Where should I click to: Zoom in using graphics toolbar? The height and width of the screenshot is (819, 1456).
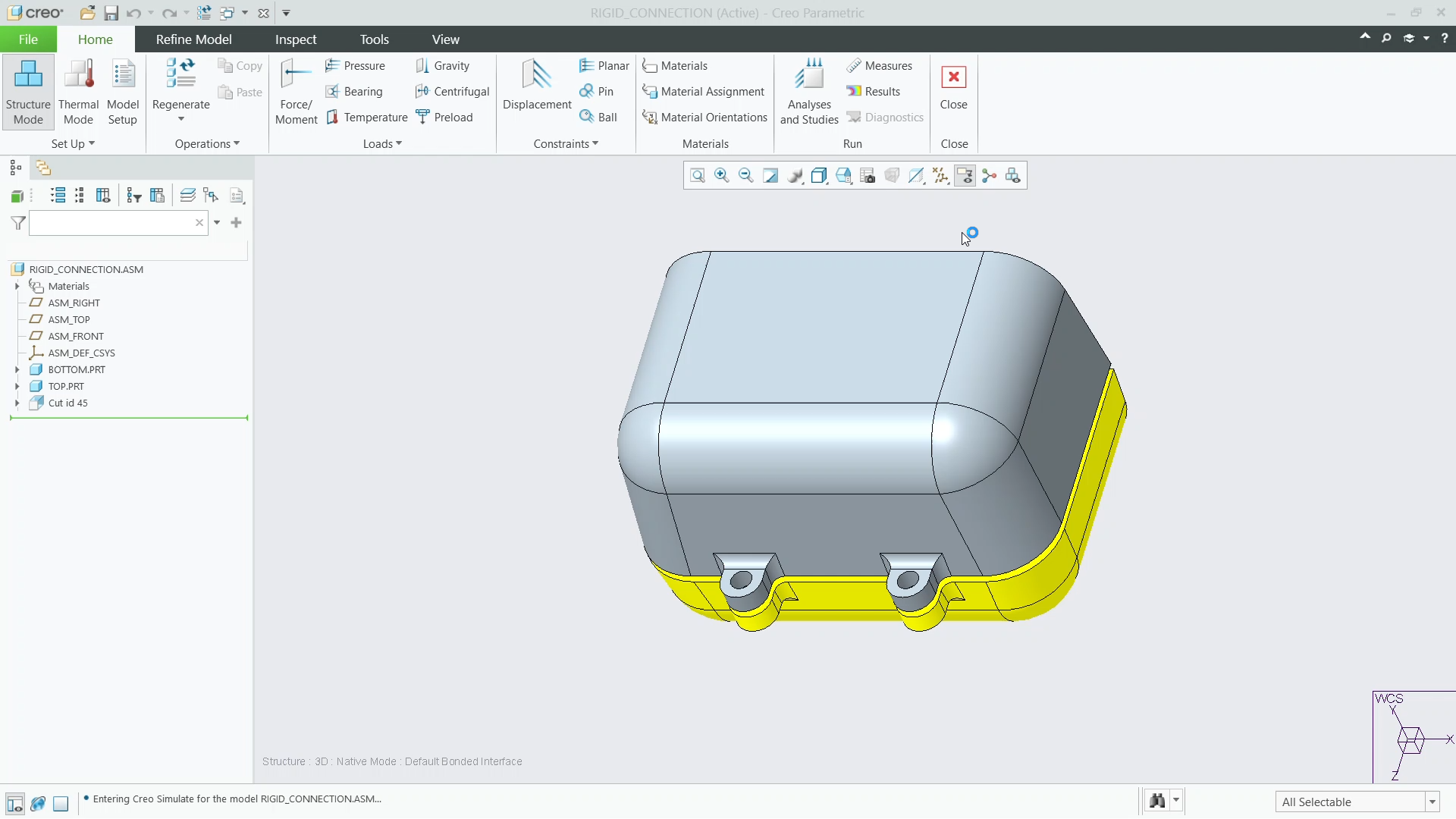[722, 176]
